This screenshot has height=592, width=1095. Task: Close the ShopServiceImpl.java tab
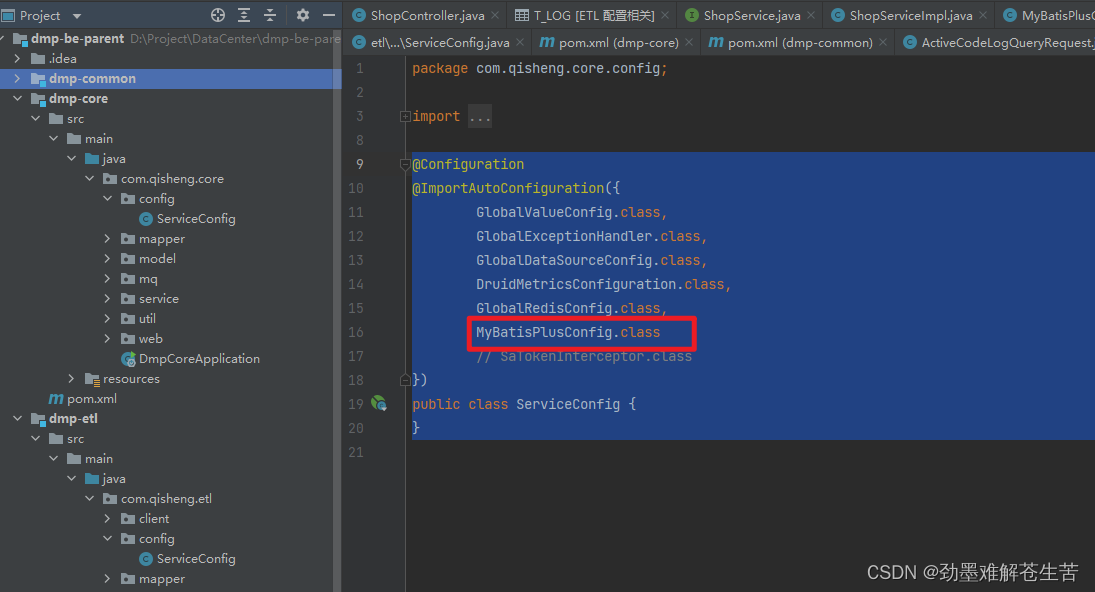tap(983, 15)
